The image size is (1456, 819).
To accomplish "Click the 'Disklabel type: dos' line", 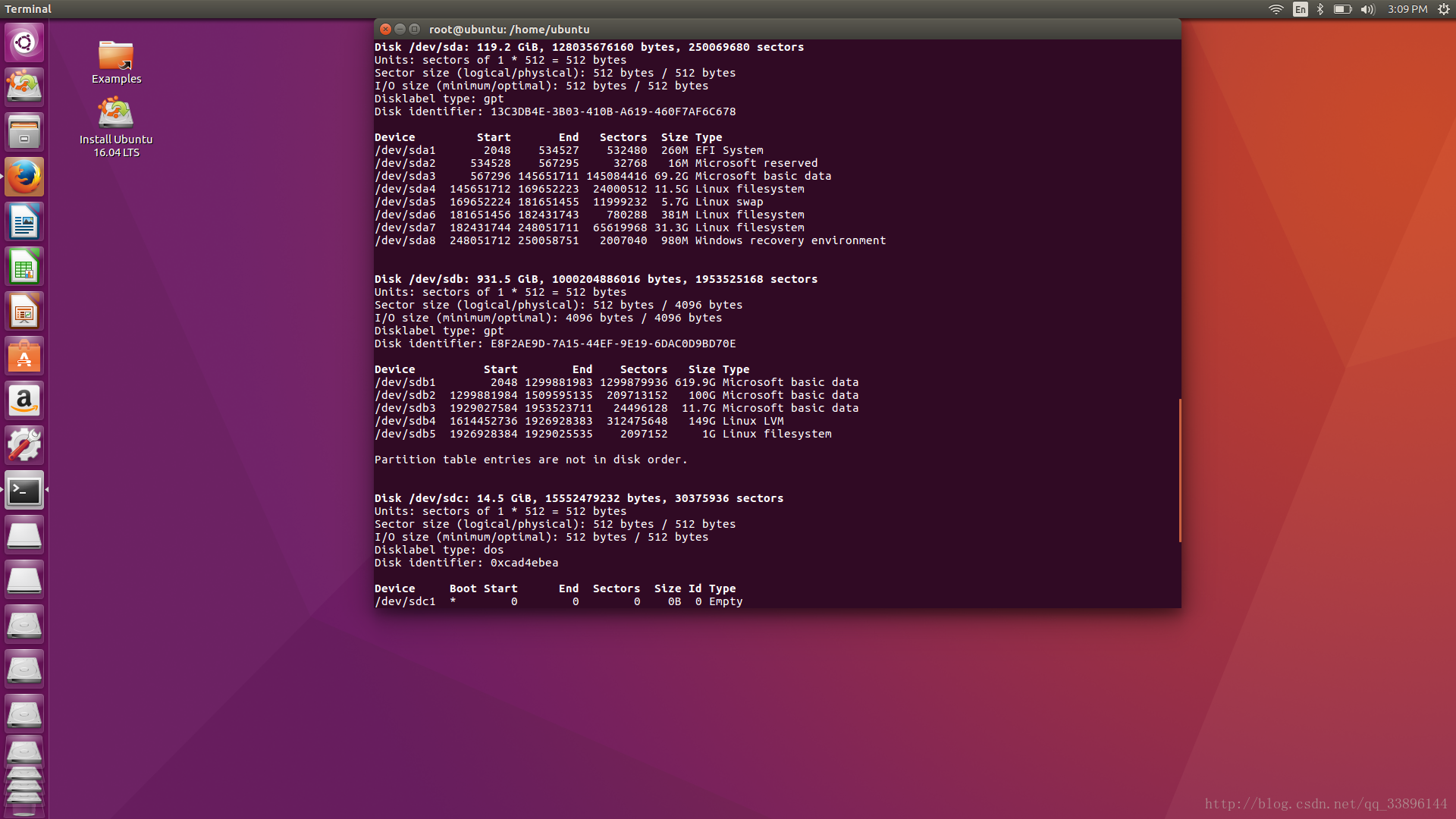I will coord(439,550).
